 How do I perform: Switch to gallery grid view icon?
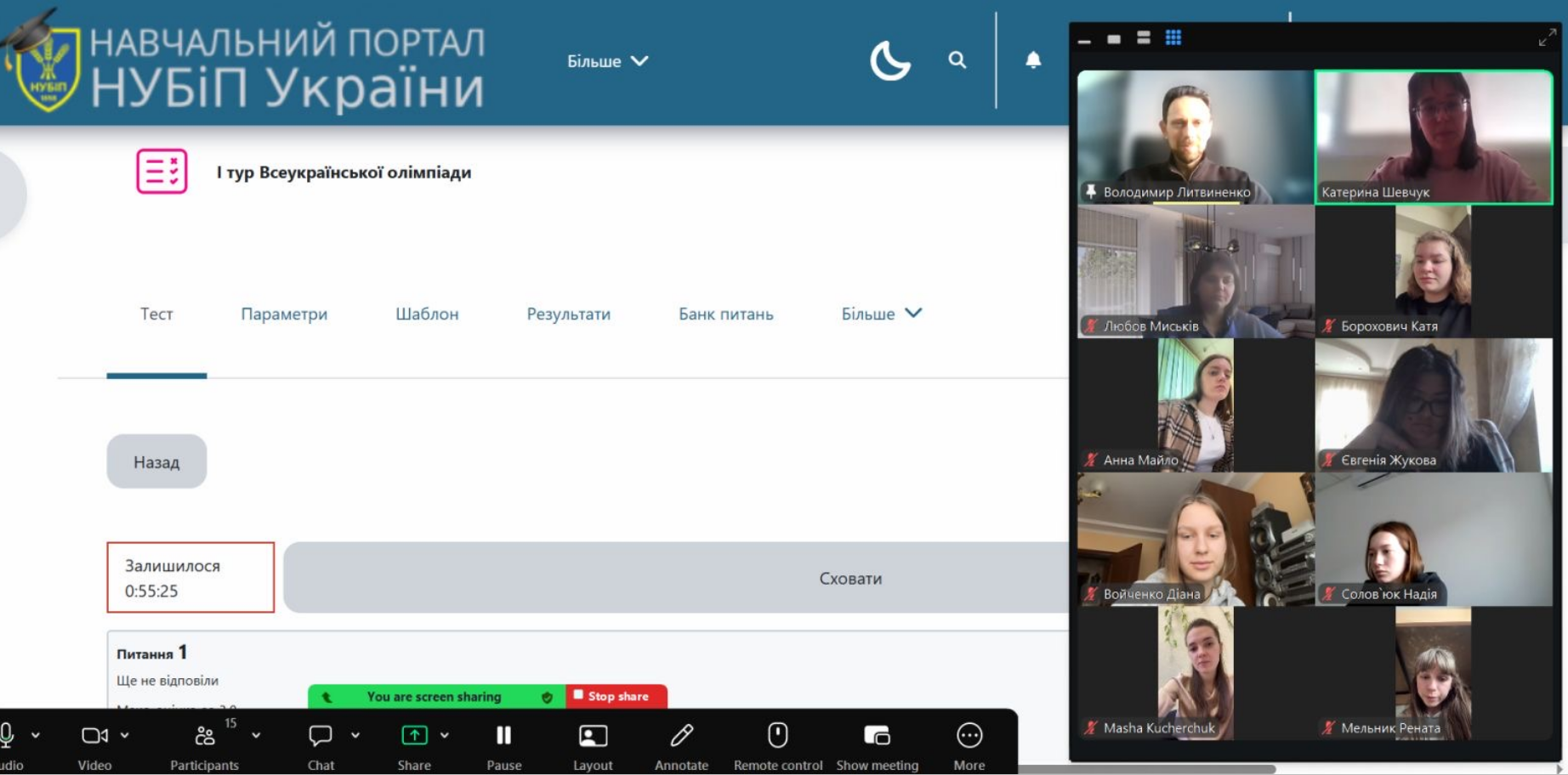1173,37
